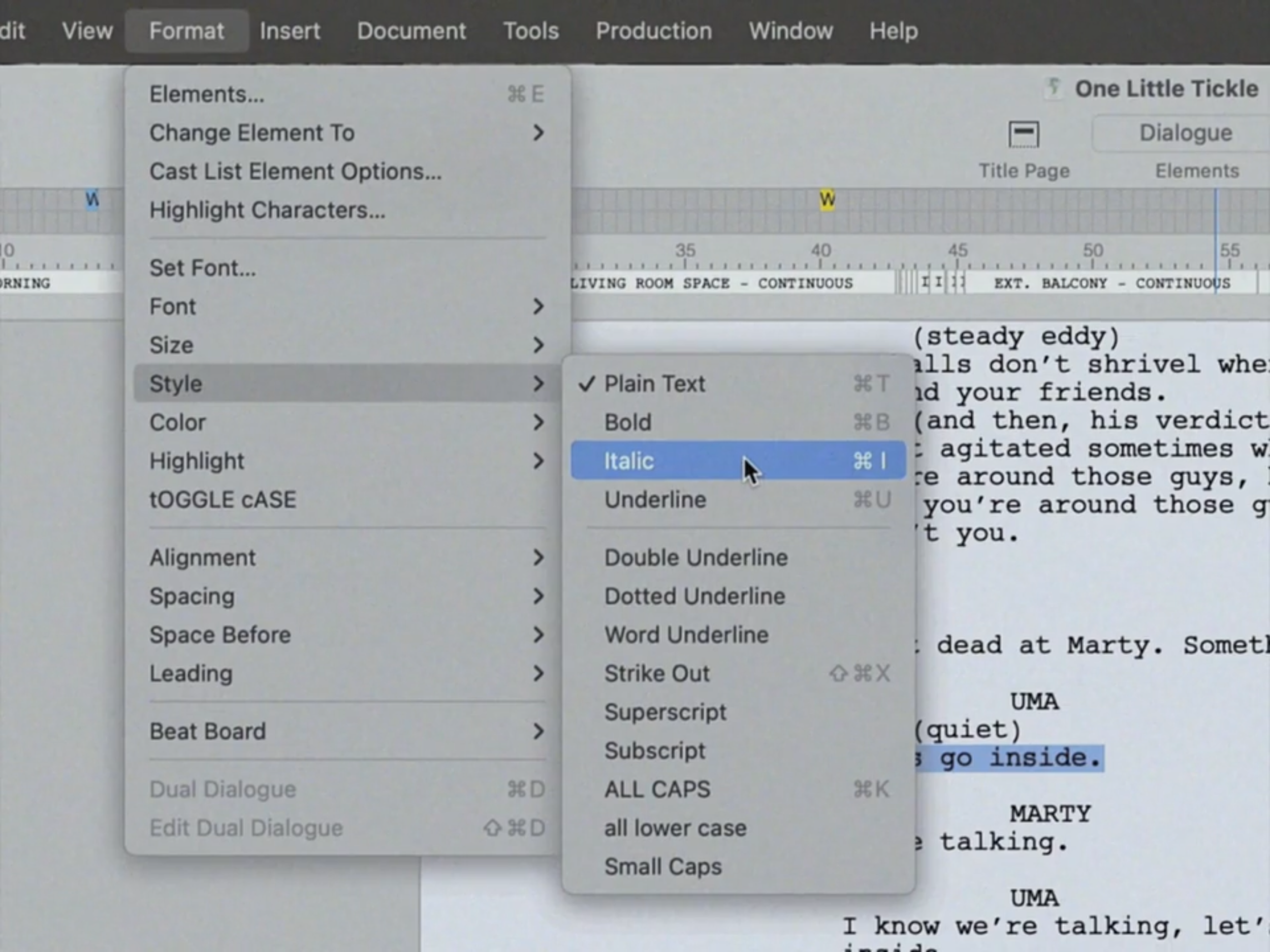Apply Strike Out style
Image resolution: width=1270 pixels, height=952 pixels.
tap(657, 674)
